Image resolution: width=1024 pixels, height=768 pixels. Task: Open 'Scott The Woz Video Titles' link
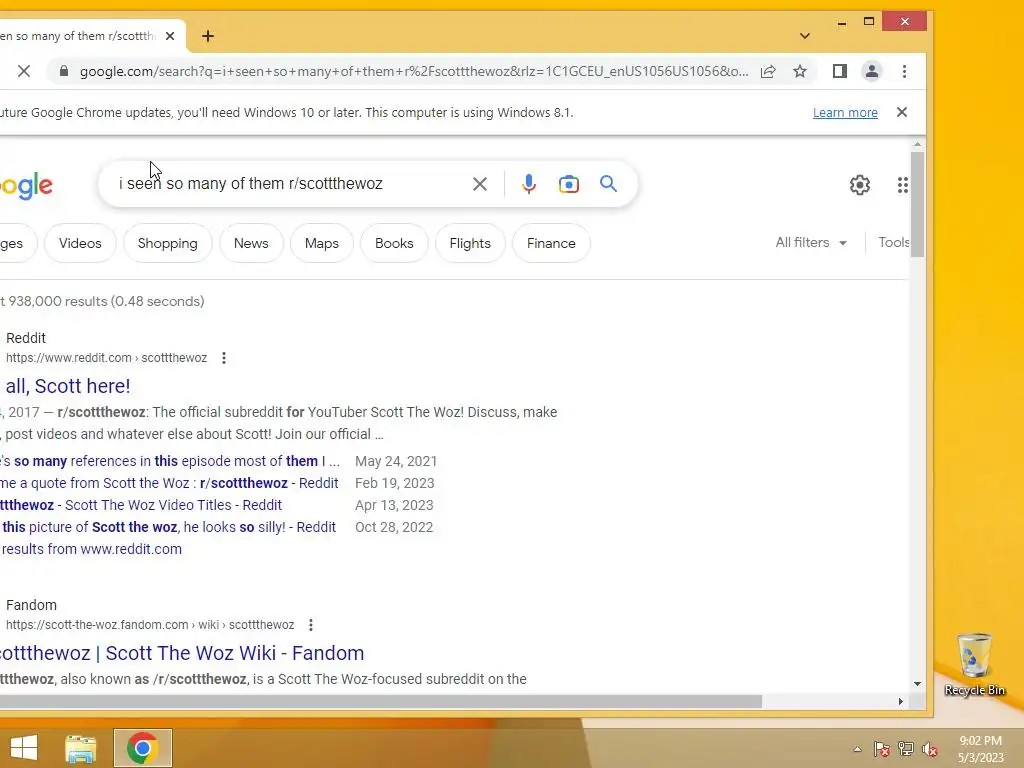pos(141,505)
